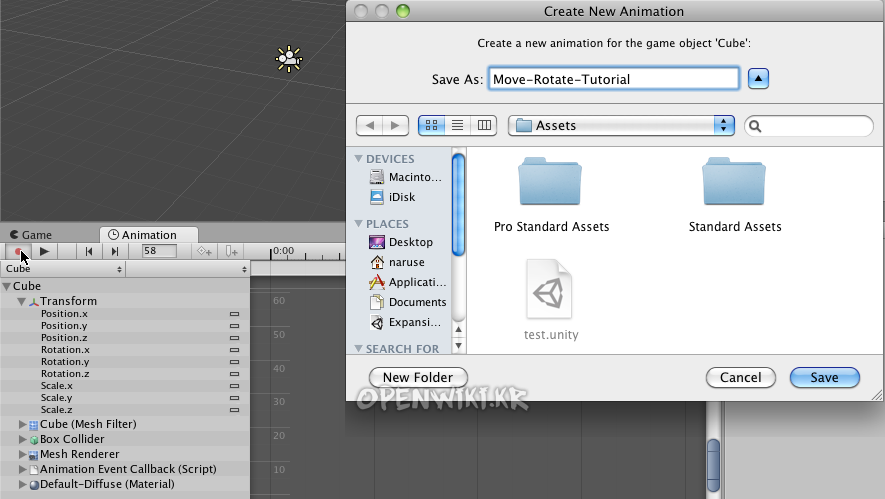Screen dimensions: 885x499
Task: Click the Add Keyframe button
Action: (204, 252)
